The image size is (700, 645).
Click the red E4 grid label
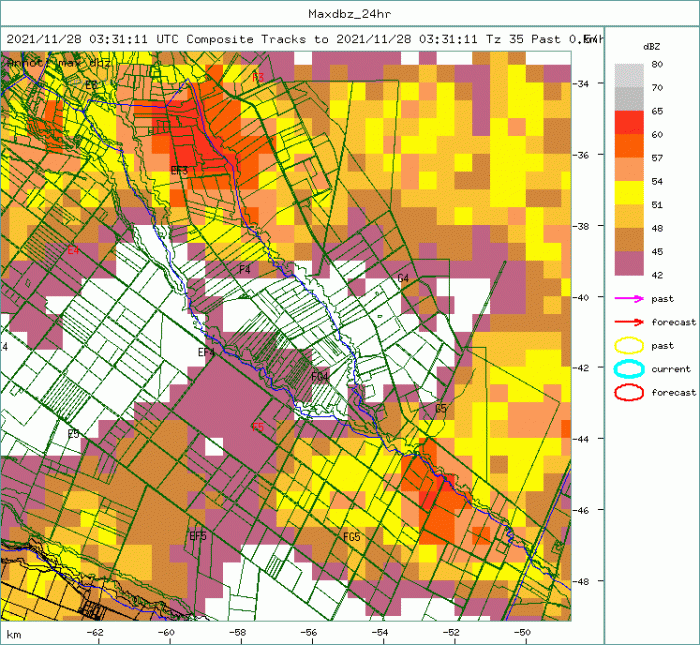pyautogui.click(x=73, y=250)
